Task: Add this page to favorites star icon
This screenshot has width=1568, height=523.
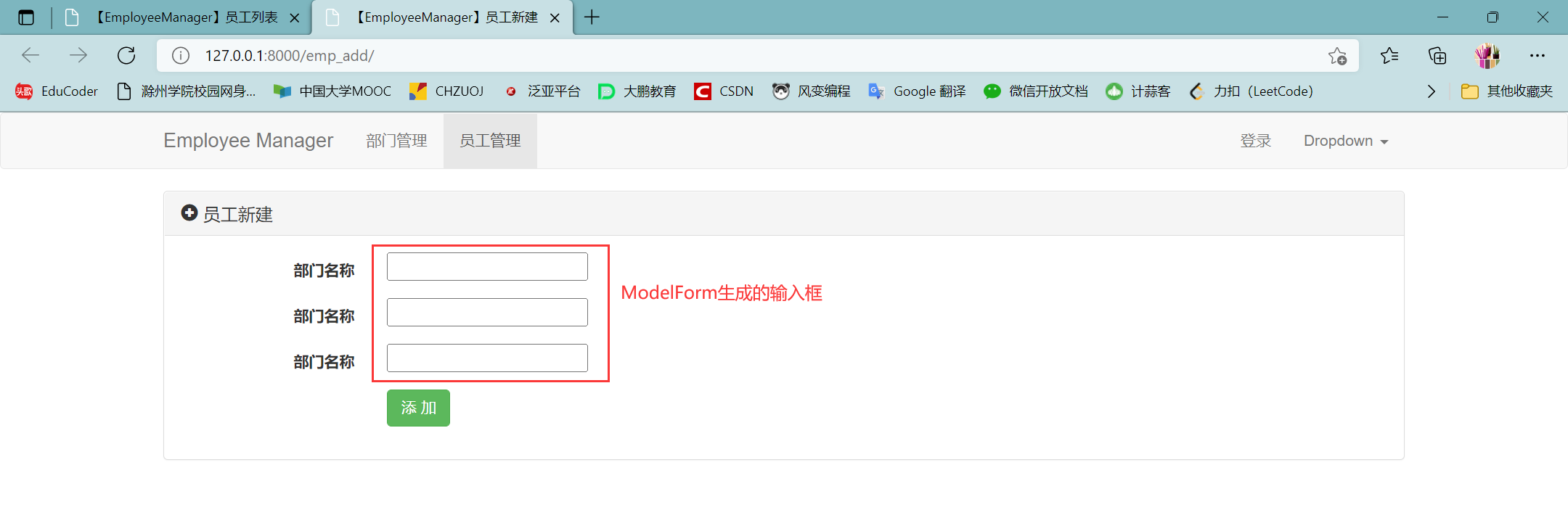Action: pos(1337,56)
